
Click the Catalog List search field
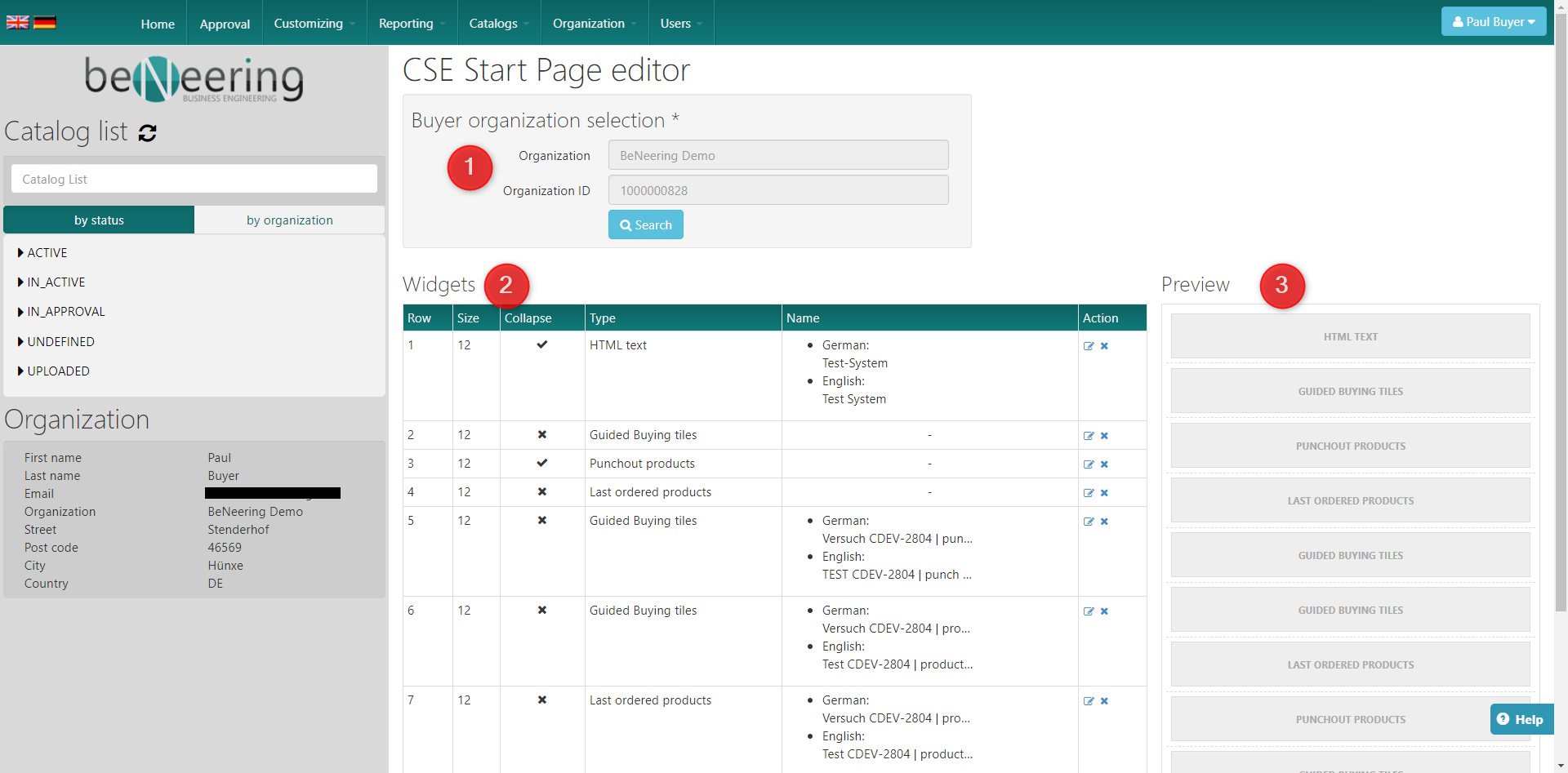point(194,180)
